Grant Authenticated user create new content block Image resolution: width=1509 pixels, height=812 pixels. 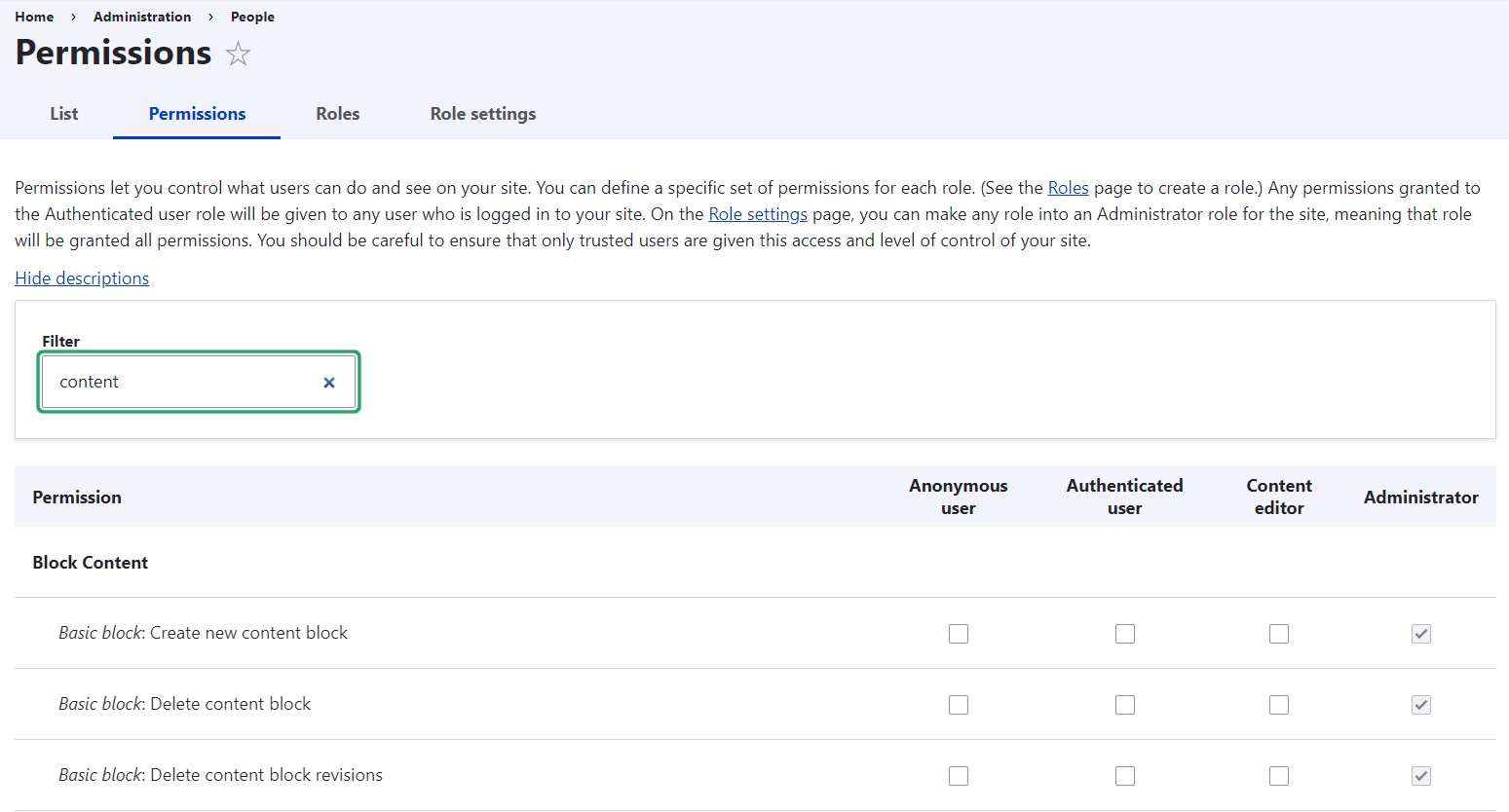point(1124,633)
